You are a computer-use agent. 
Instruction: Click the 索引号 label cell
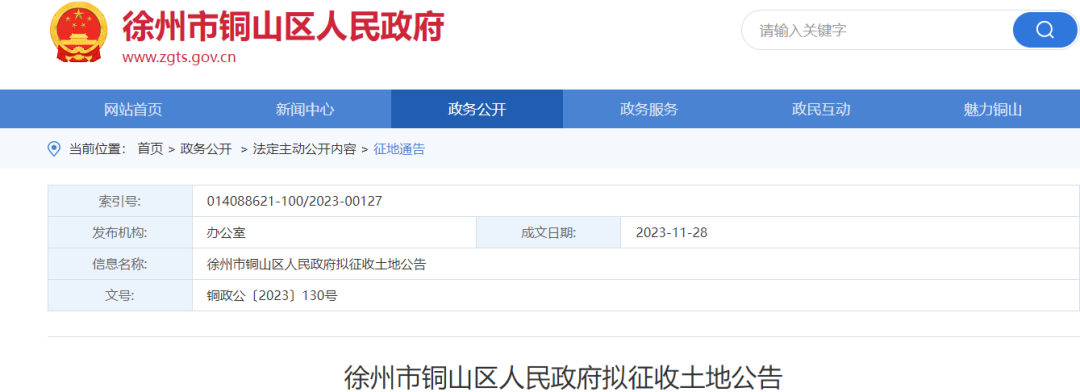[120, 201]
